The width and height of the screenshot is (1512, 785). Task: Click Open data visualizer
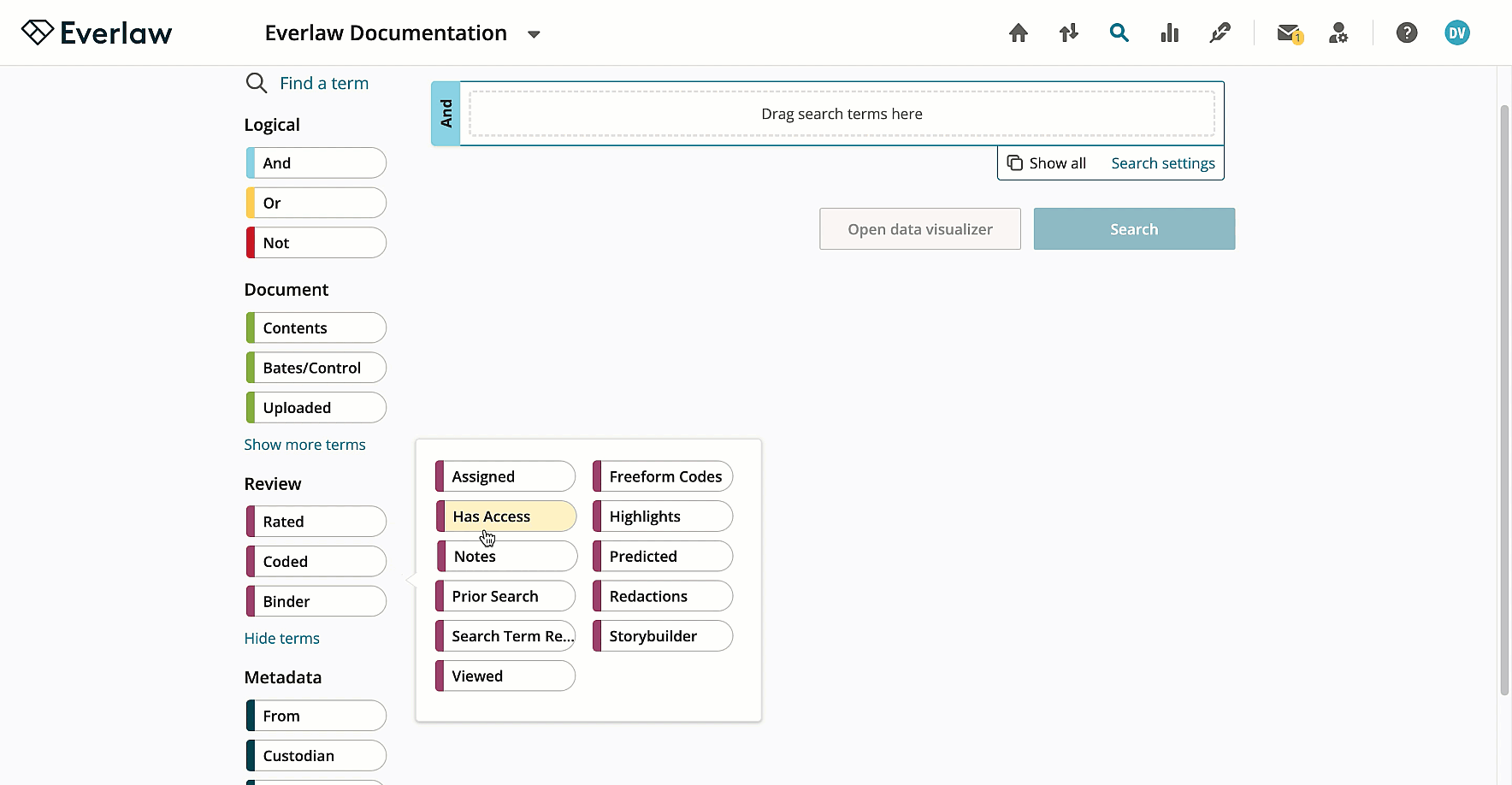point(919,228)
